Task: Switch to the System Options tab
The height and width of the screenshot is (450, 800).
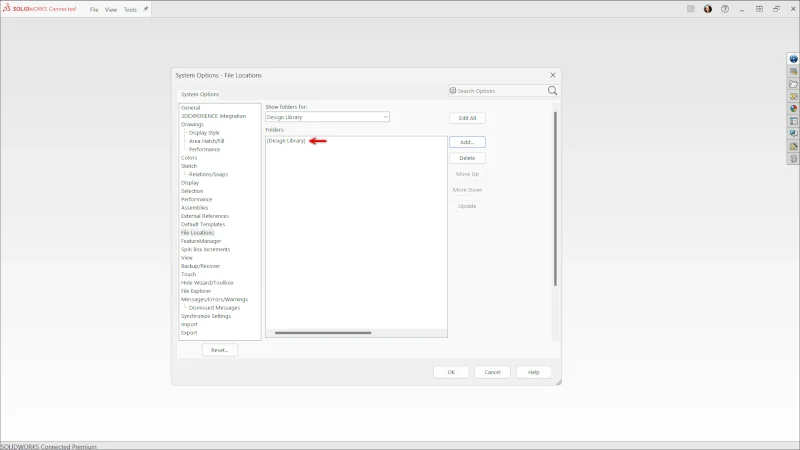Action: tap(200, 94)
